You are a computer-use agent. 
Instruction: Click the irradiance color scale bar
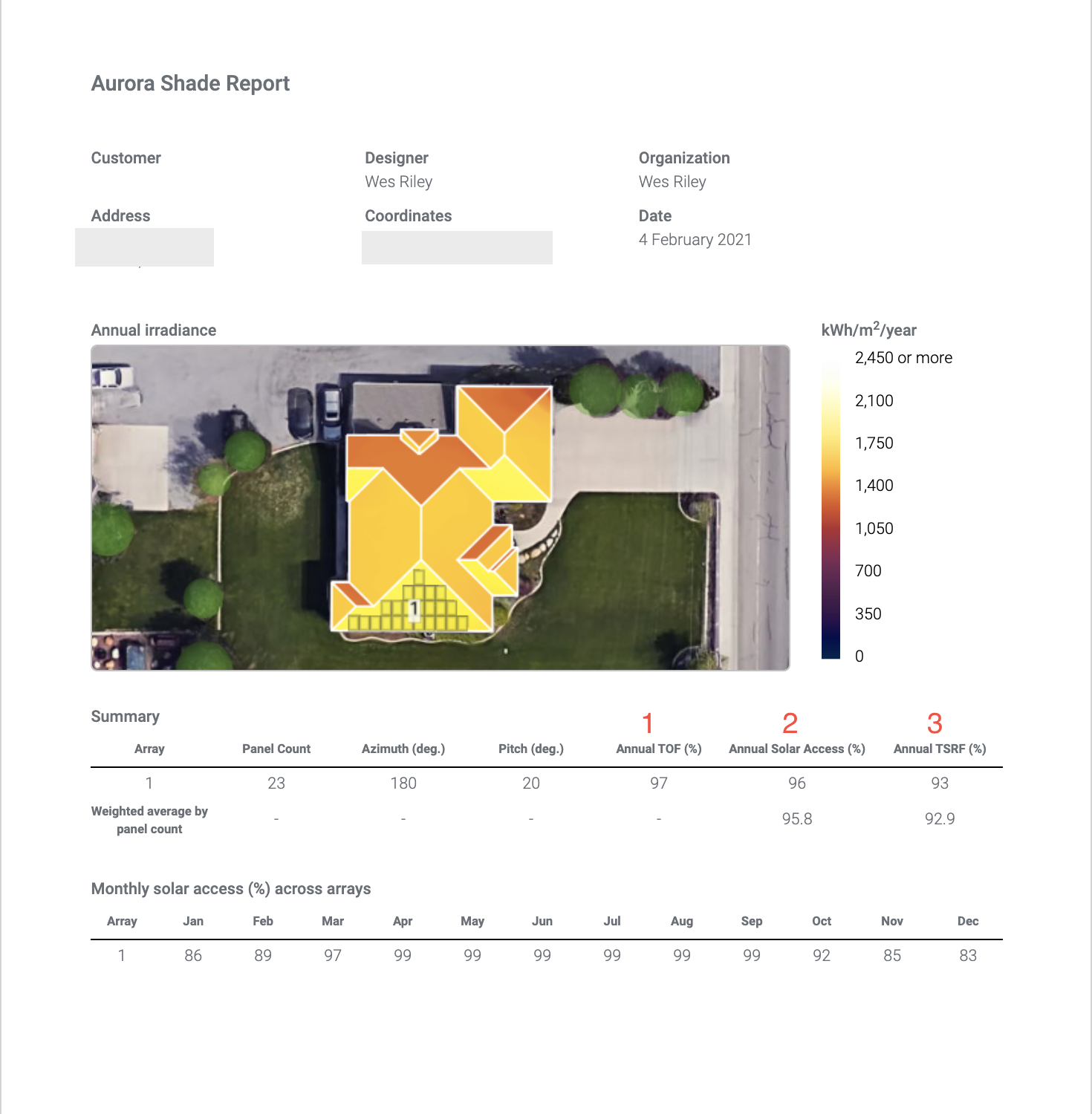[831, 506]
